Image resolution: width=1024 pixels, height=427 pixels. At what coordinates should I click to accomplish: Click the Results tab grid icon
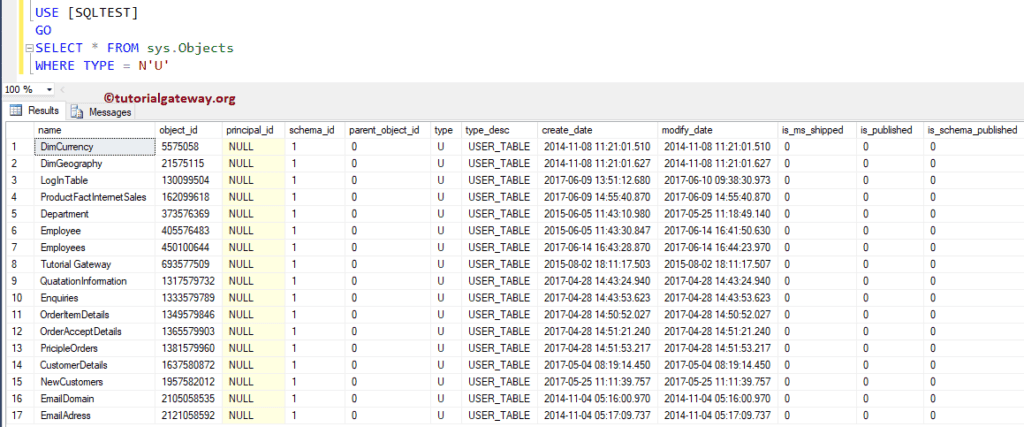coord(17,111)
